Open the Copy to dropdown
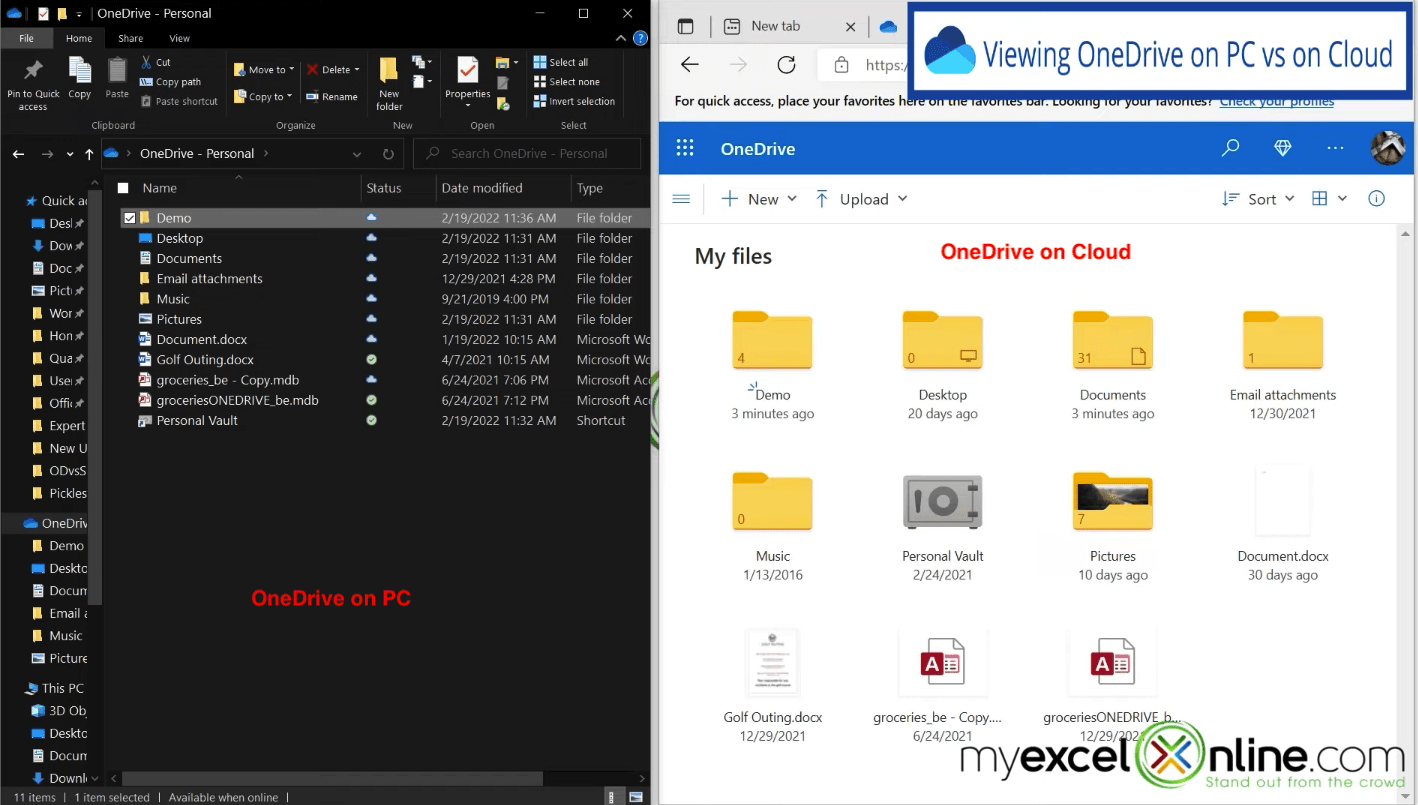The width and height of the screenshot is (1418, 805). point(262,97)
